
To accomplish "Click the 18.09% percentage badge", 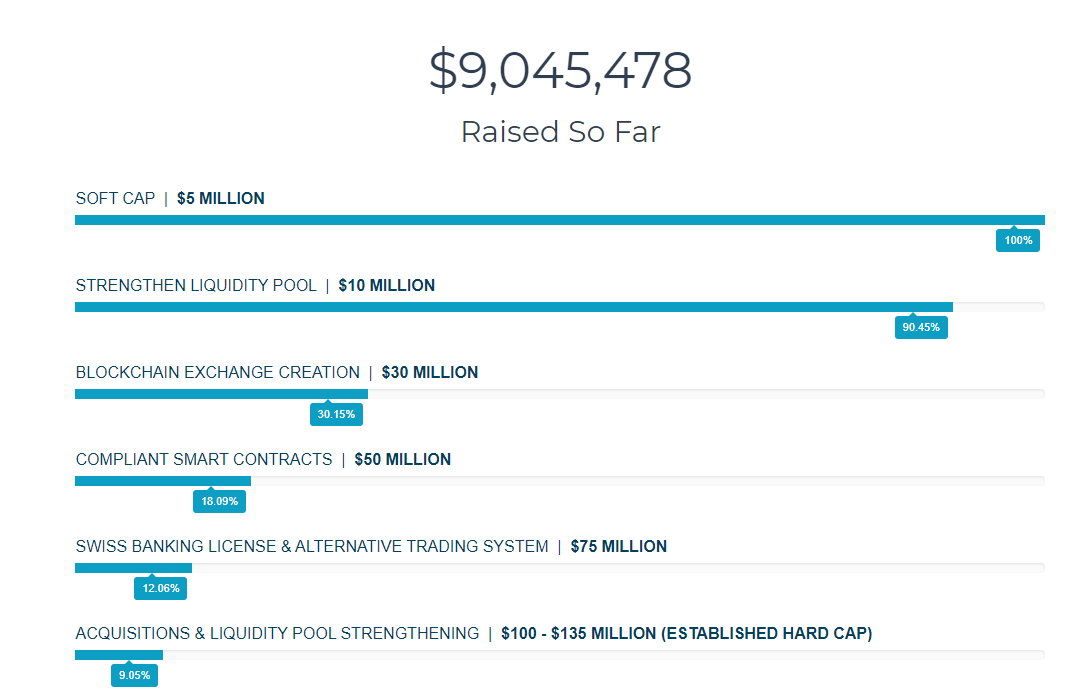I will pyautogui.click(x=219, y=501).
